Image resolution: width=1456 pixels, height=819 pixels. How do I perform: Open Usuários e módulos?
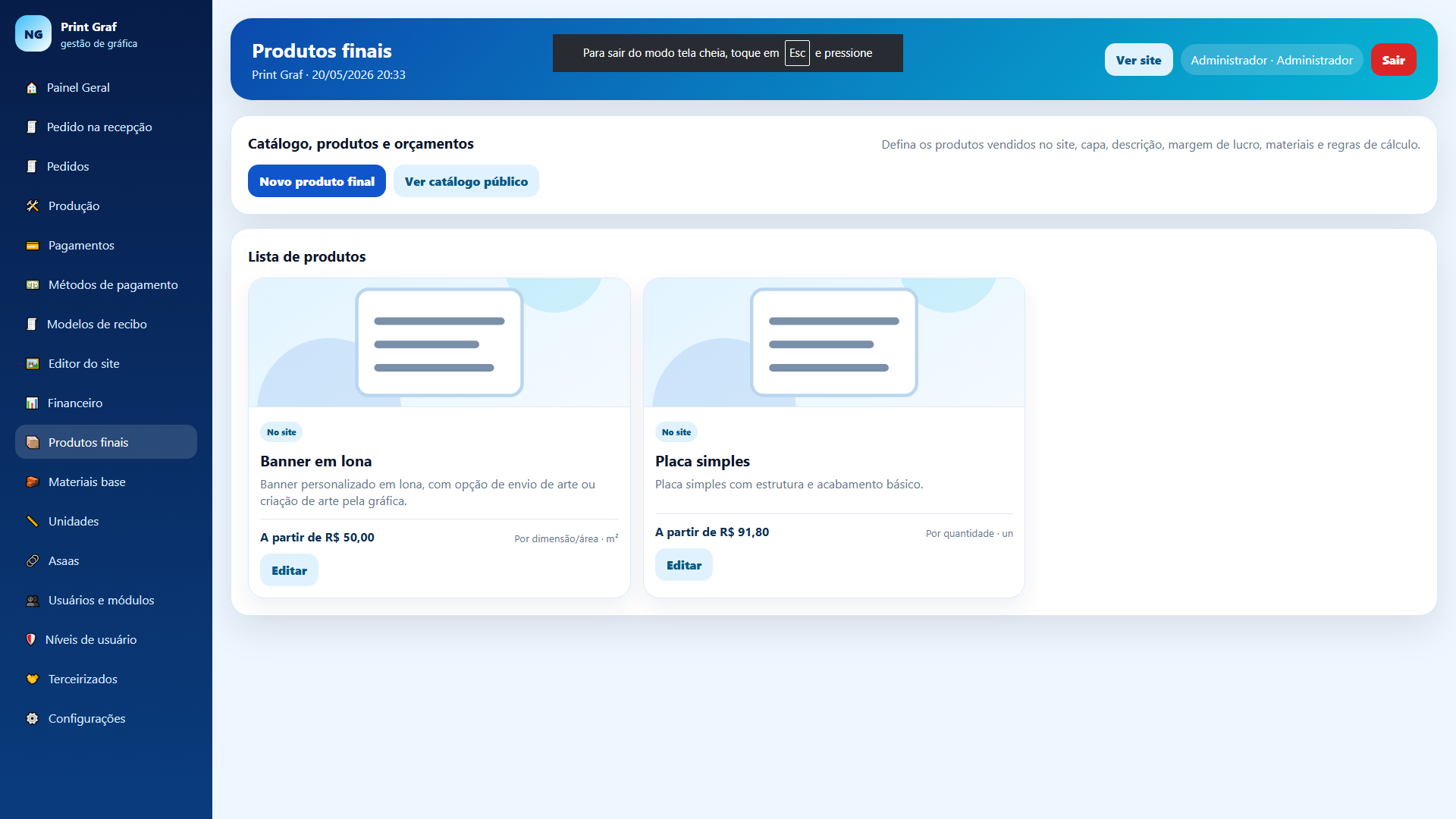[x=106, y=601]
